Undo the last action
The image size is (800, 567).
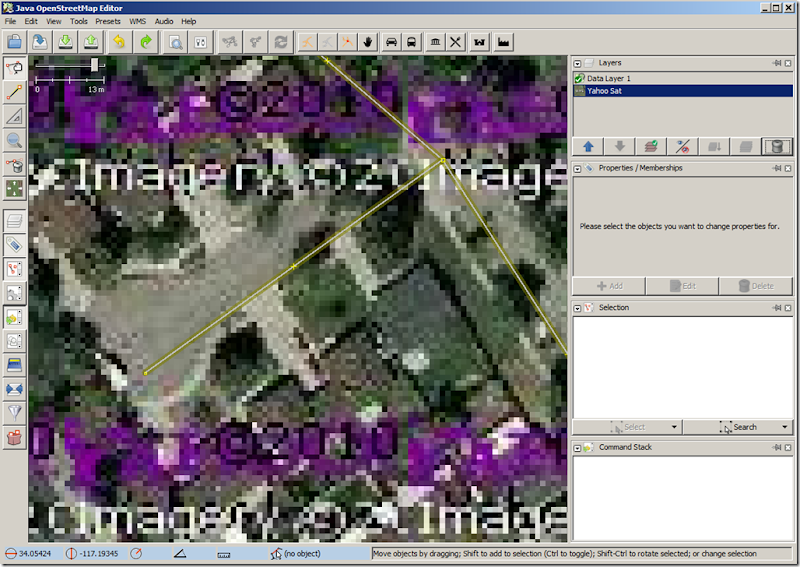(x=119, y=42)
